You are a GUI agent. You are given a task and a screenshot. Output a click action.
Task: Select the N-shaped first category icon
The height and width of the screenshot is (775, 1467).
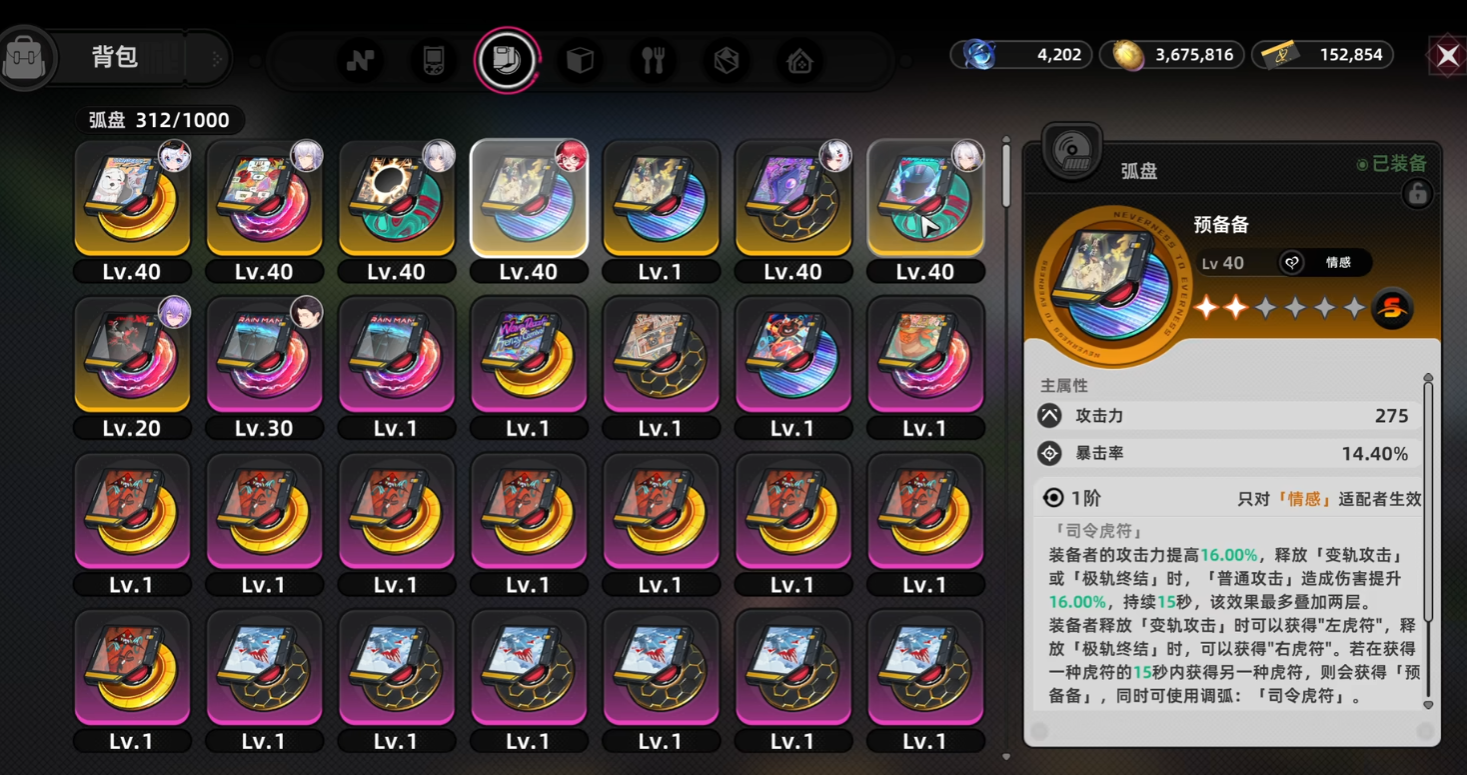tap(361, 61)
